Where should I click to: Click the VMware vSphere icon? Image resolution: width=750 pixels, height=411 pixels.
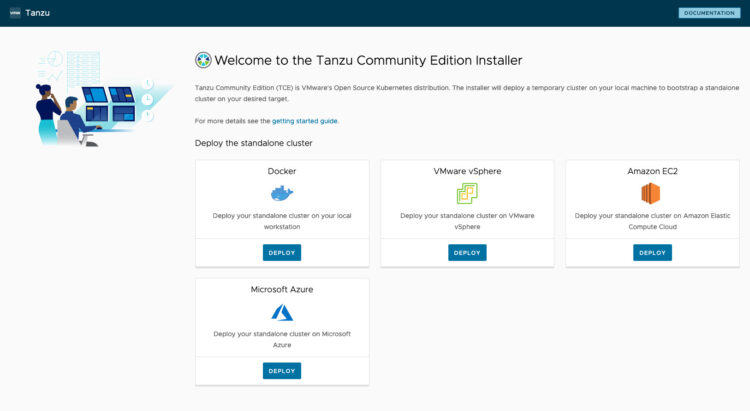coord(467,193)
